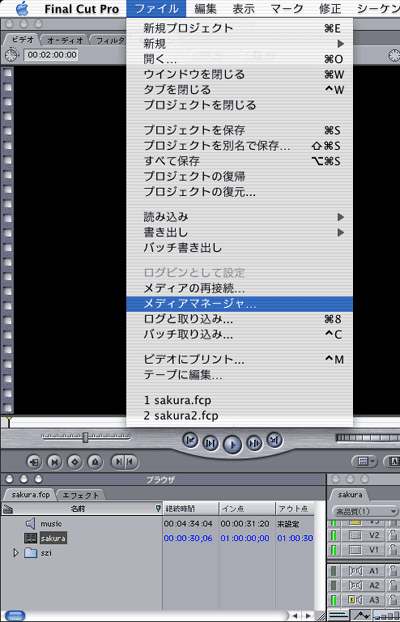The width and height of the screenshot is (400, 622).
Task: Expand the szi bin disclosure triangle
Action: [x=16, y=553]
